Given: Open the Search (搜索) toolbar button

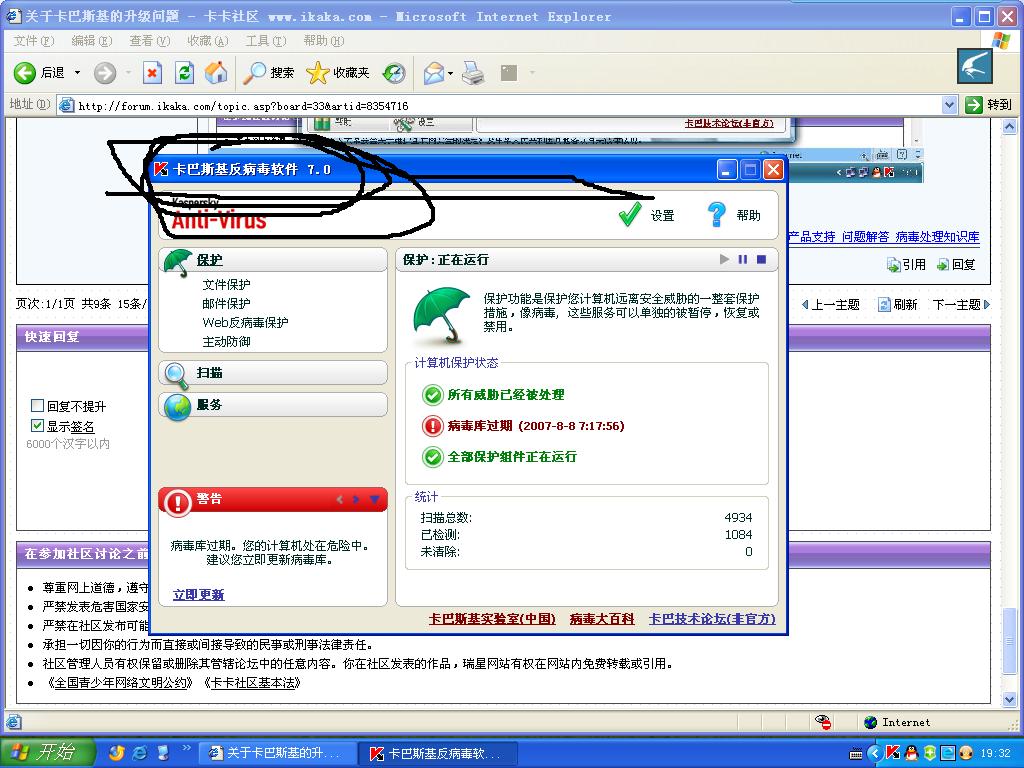Looking at the screenshot, I should pyautogui.click(x=268, y=73).
